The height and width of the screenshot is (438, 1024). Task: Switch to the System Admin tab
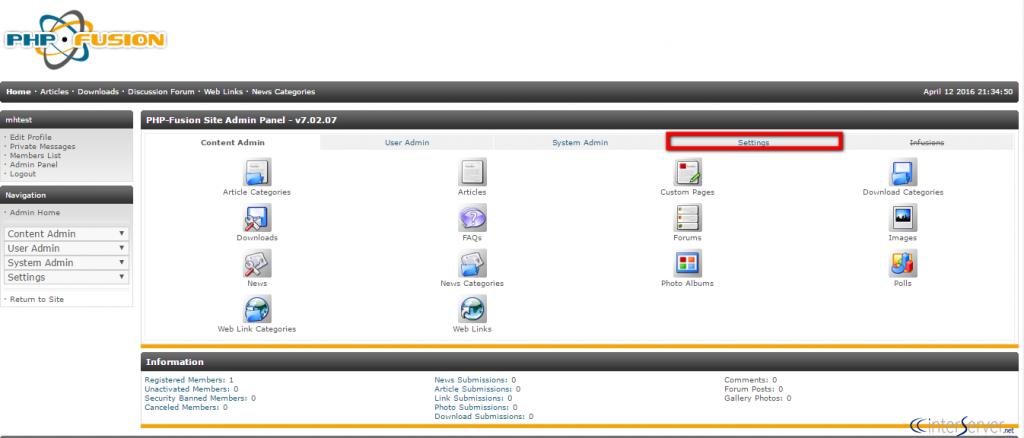coord(580,142)
